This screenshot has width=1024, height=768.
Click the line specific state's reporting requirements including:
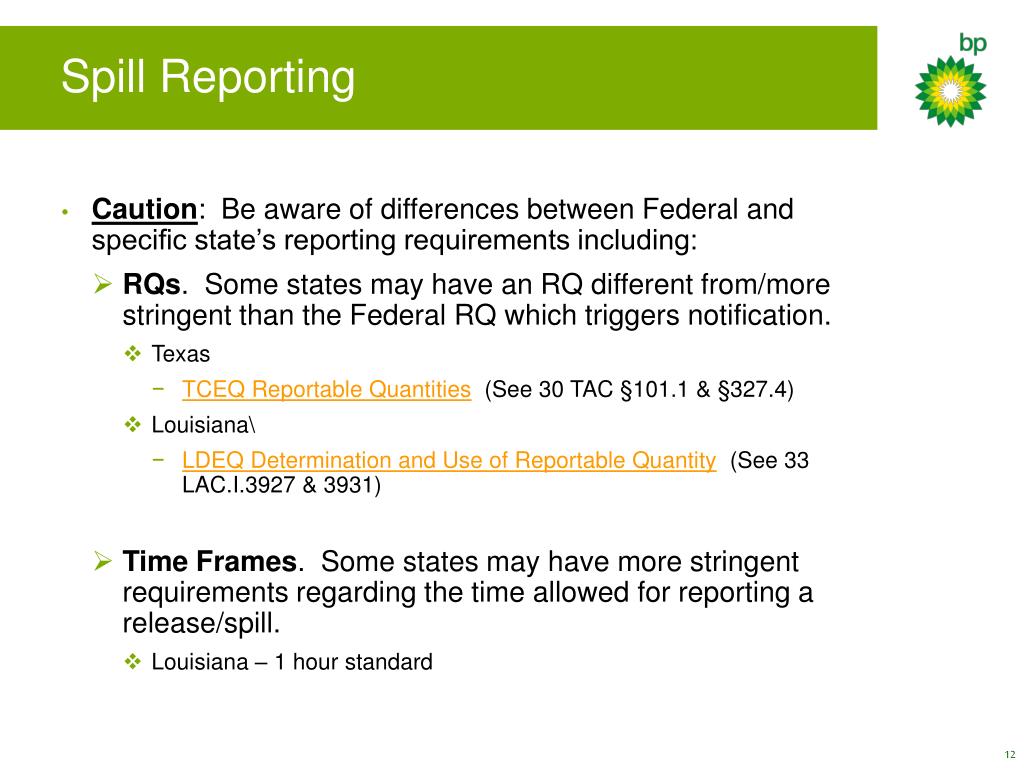click(394, 240)
